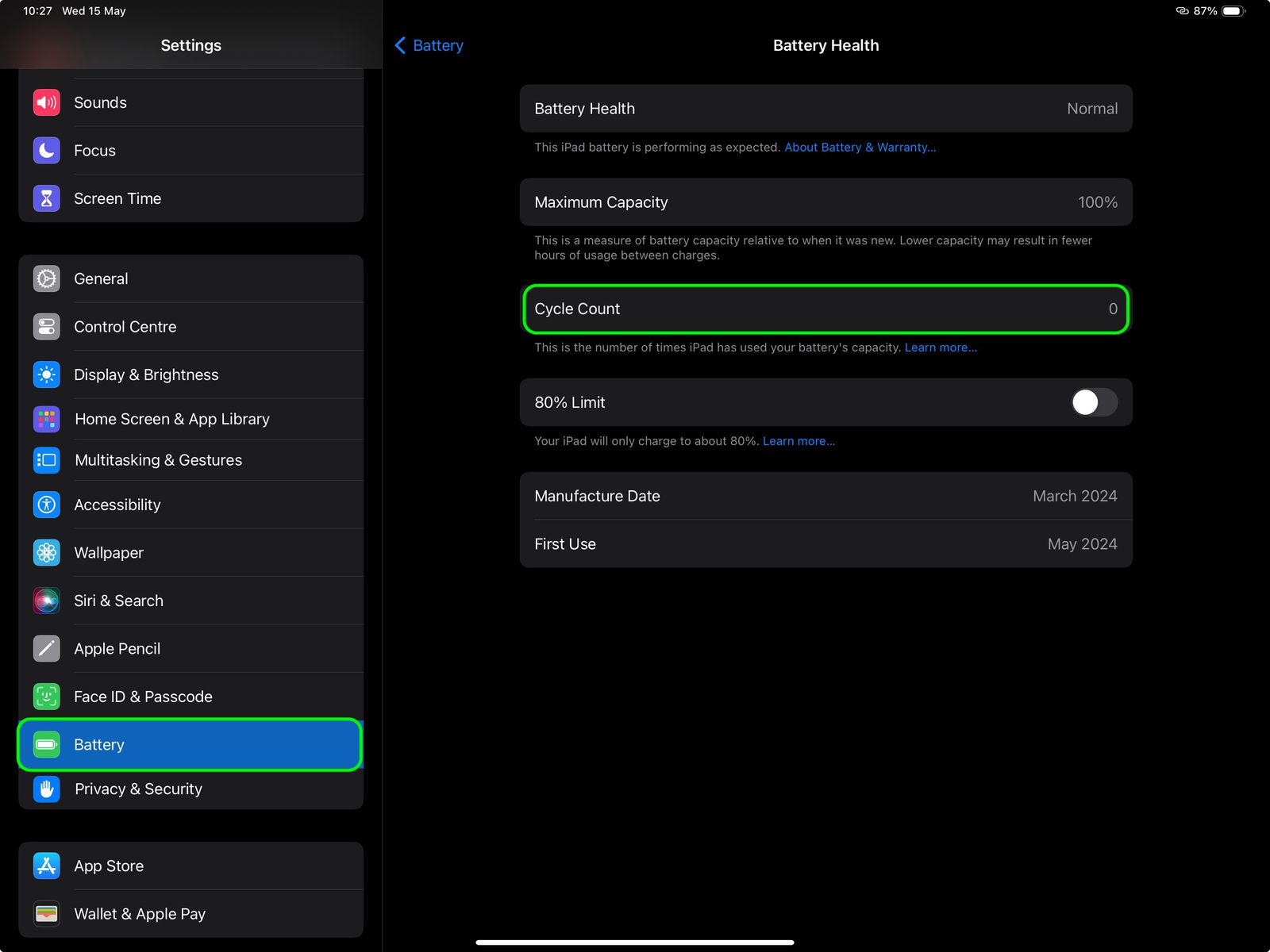
Task: Click the General settings gear icon
Action: (x=46, y=278)
